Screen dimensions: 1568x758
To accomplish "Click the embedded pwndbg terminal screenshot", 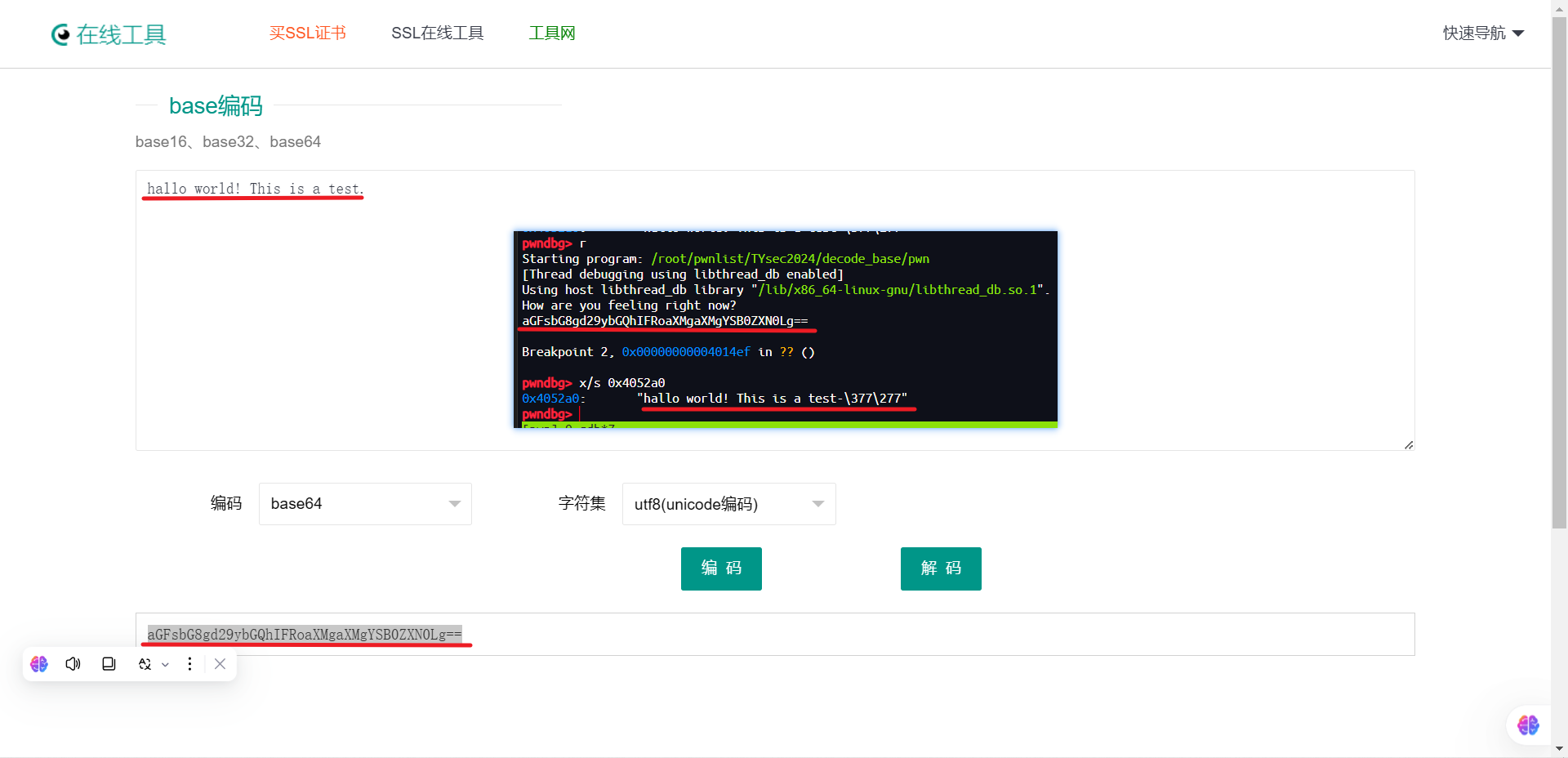I will (786, 329).
